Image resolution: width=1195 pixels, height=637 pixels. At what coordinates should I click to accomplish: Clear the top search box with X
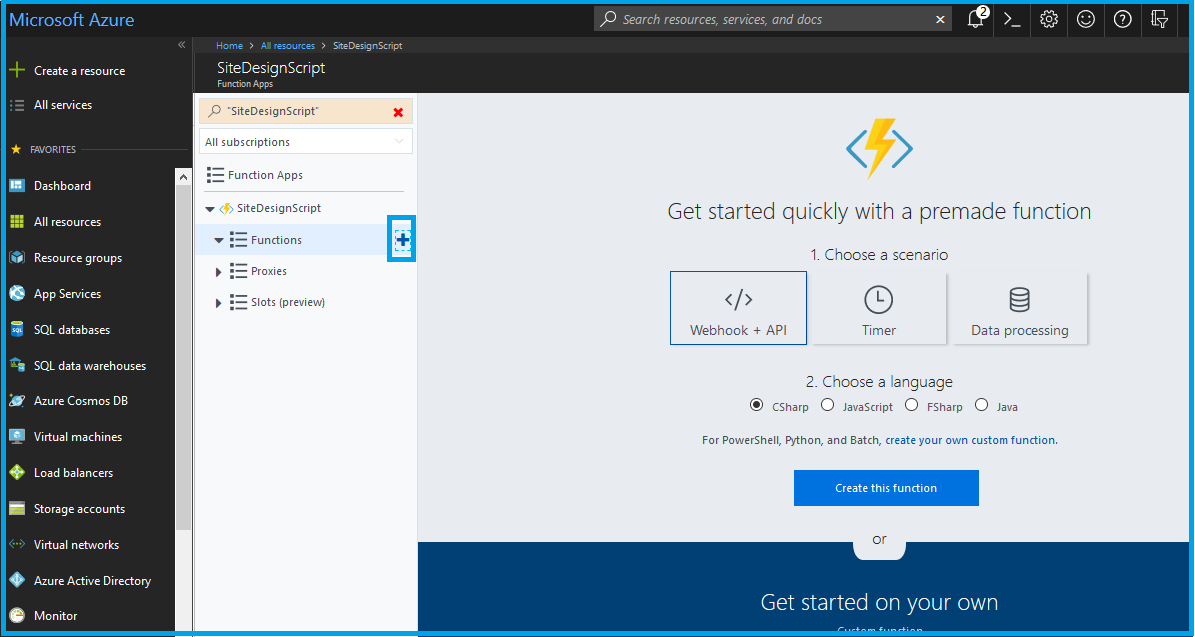pos(940,20)
